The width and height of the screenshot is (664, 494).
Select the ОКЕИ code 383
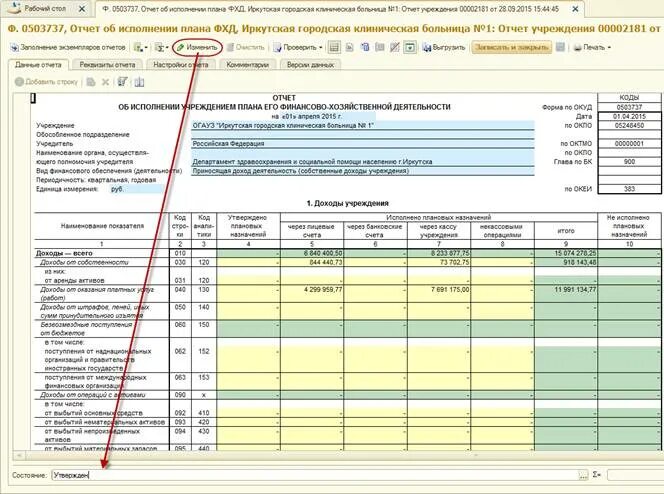tap(629, 189)
